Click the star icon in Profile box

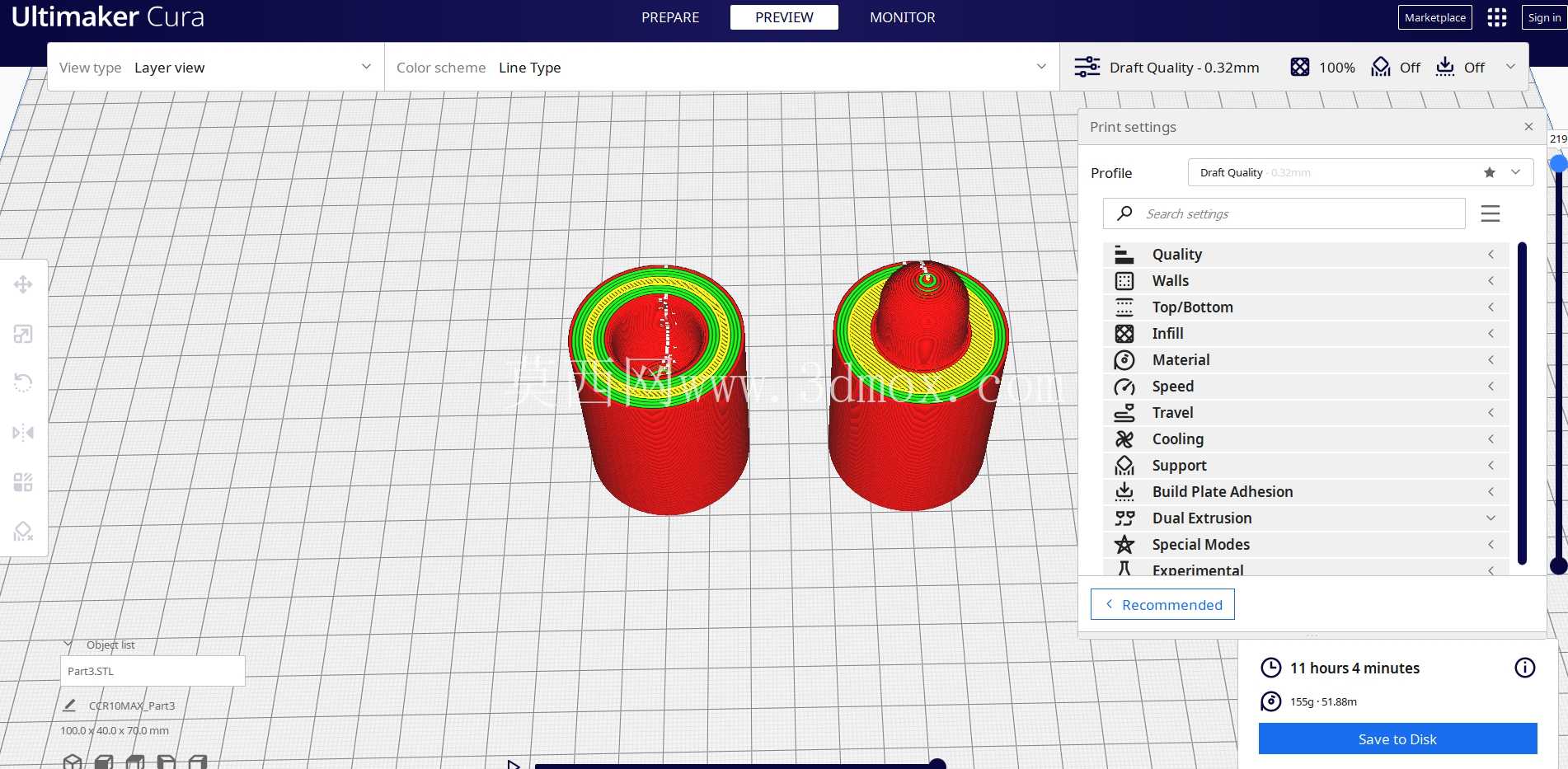1489,172
